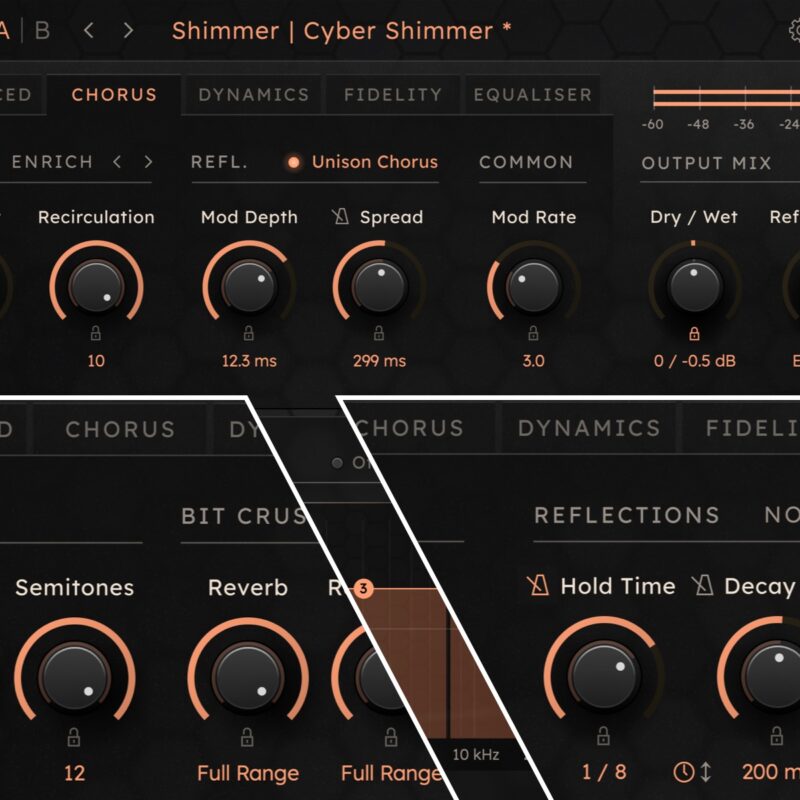Click the lock icon below Mod Rate
Image resolution: width=800 pixels, height=800 pixels.
533,333
